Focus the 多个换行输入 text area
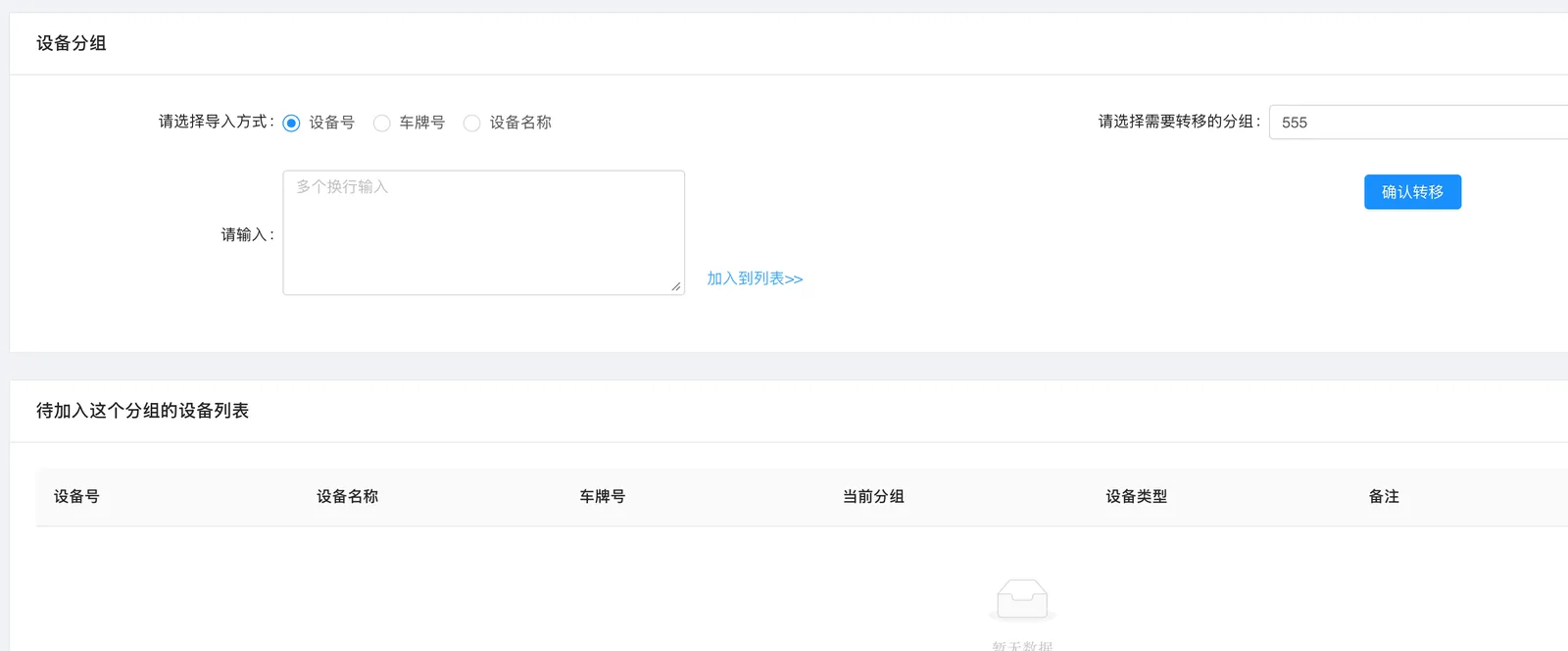This screenshot has height=651, width=1568. [x=483, y=232]
